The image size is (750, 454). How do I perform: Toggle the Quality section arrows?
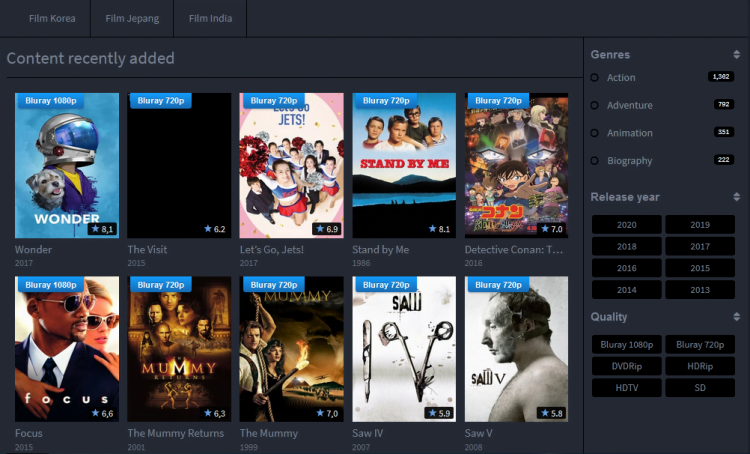(x=736, y=317)
